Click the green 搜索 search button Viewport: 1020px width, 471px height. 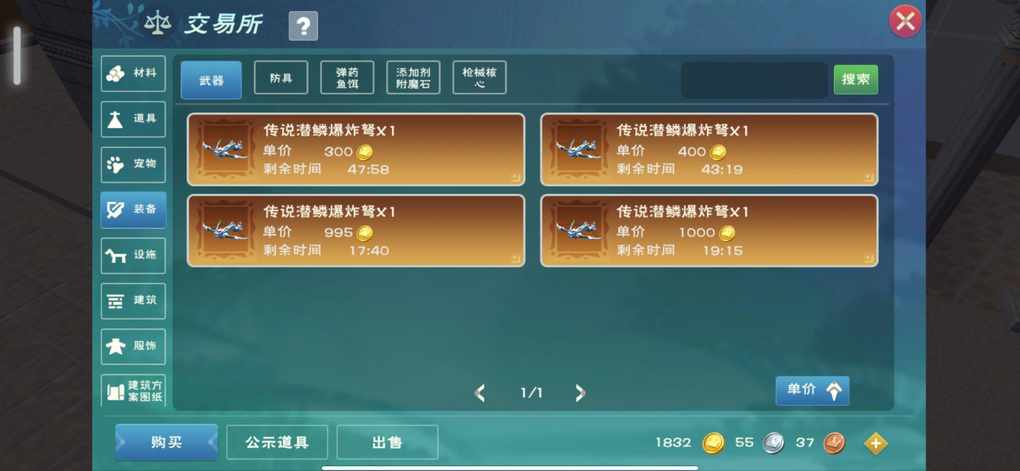coord(855,79)
